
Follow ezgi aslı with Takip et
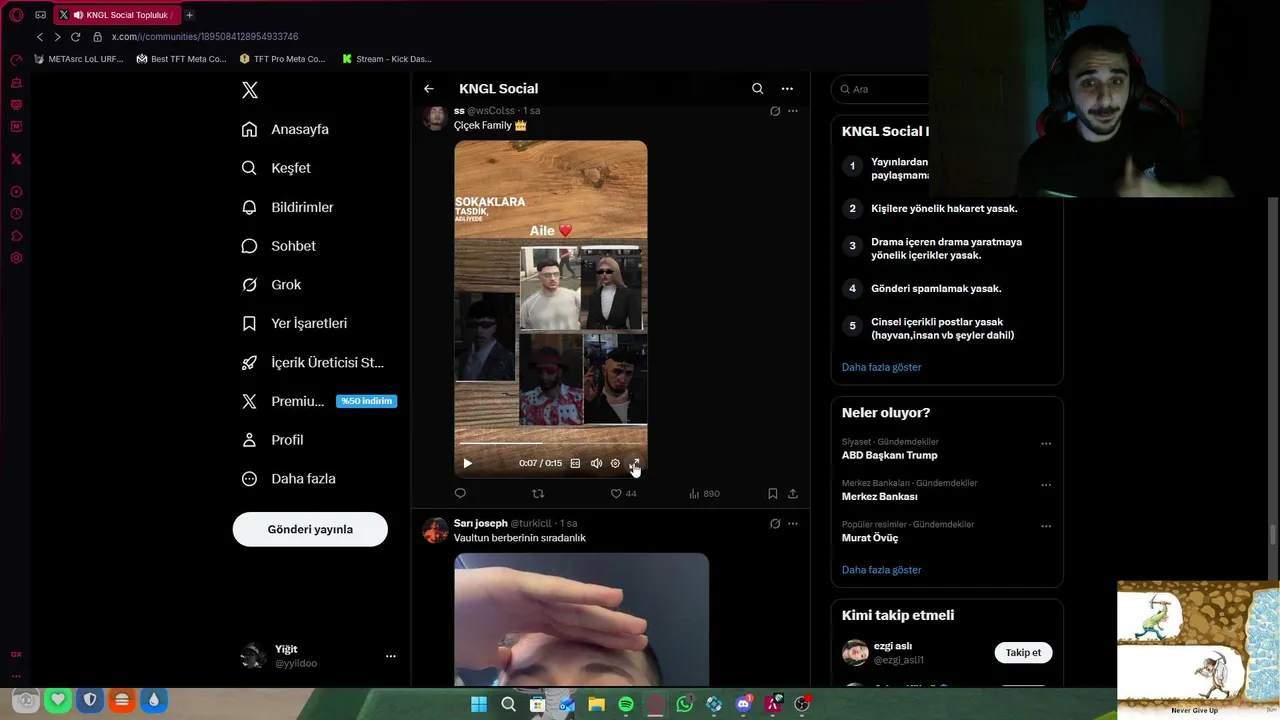click(x=1023, y=653)
